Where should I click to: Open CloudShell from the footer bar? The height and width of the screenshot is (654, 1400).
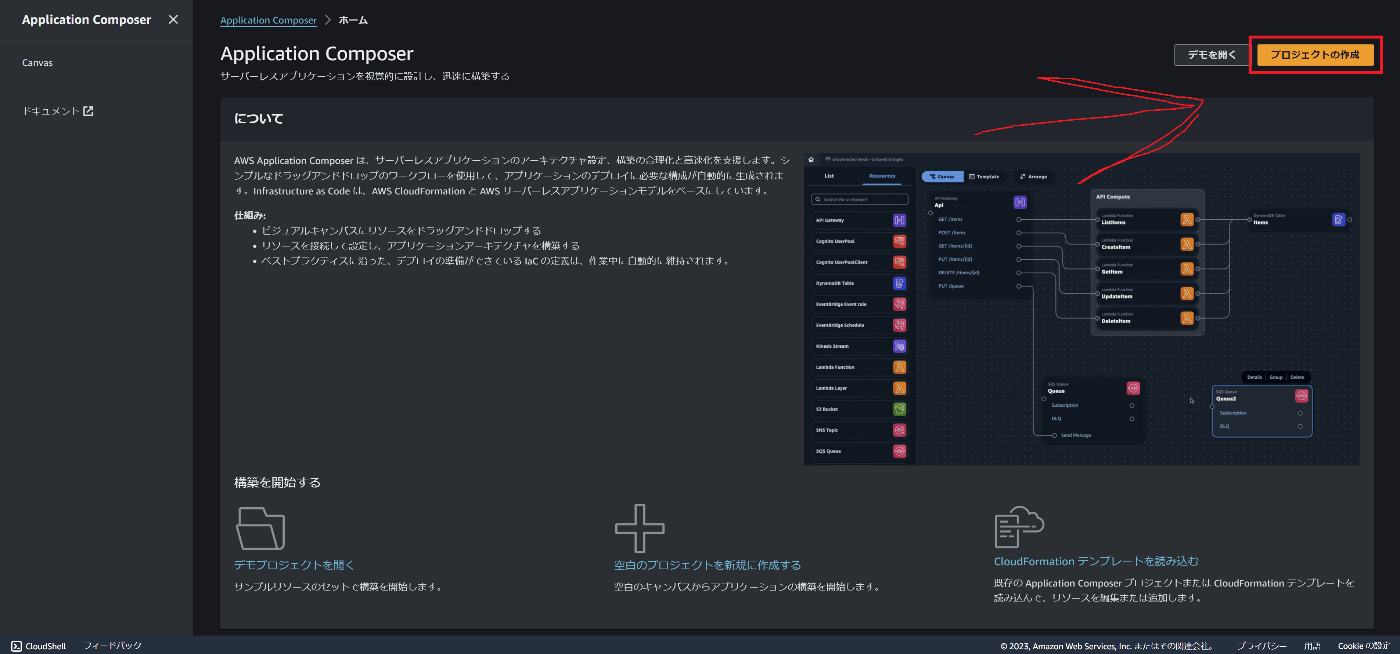pos(38,646)
